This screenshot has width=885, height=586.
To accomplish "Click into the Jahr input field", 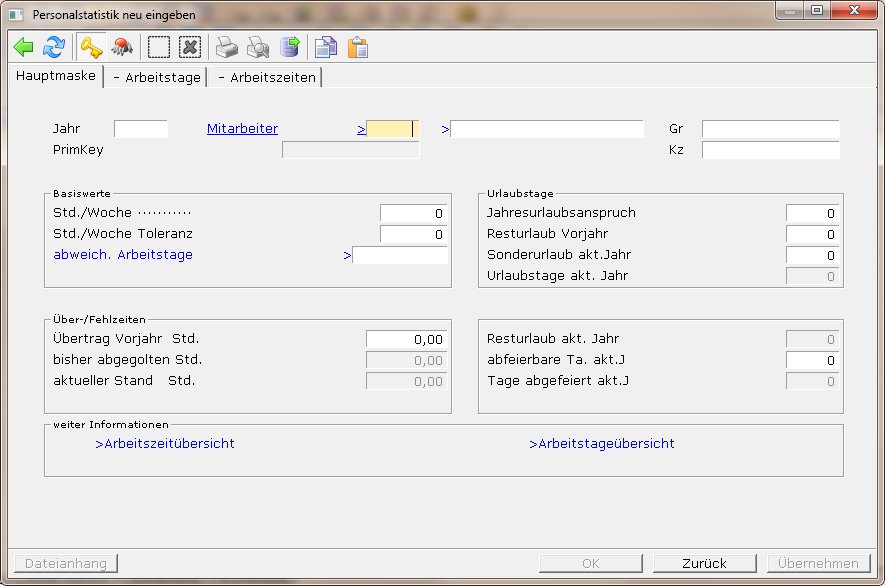I will (x=141, y=129).
